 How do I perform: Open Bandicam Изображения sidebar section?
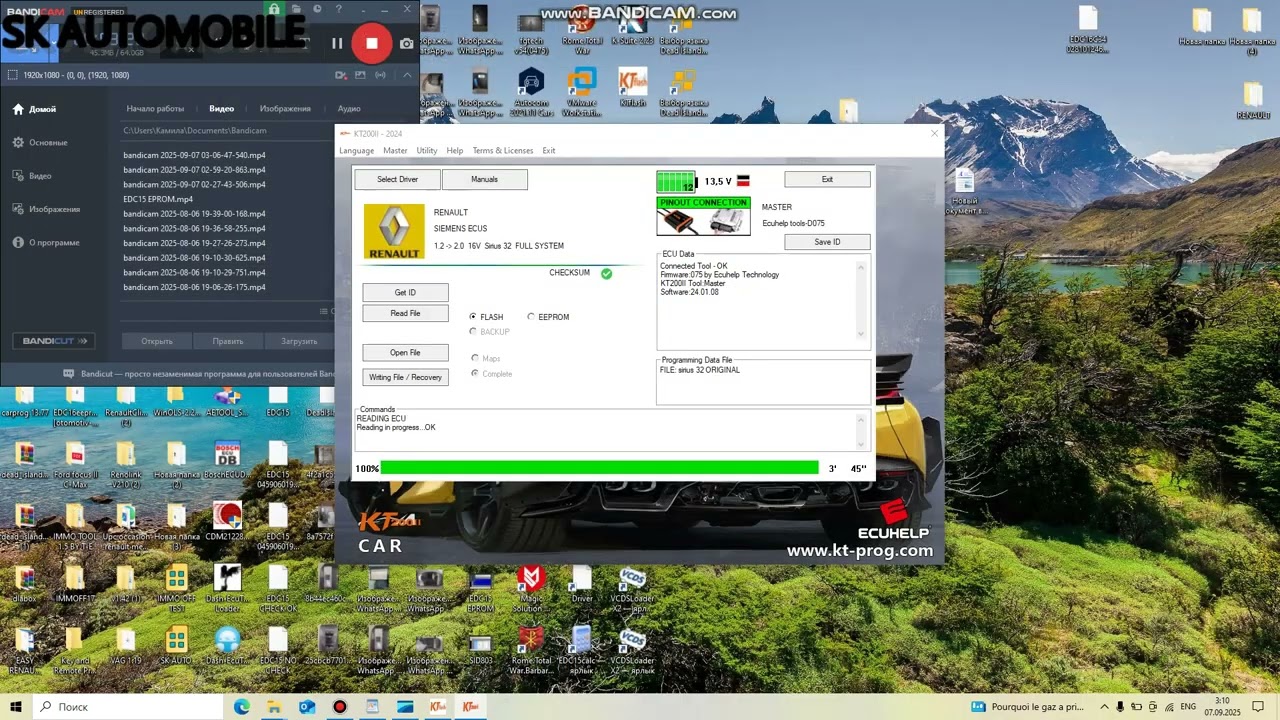46,209
